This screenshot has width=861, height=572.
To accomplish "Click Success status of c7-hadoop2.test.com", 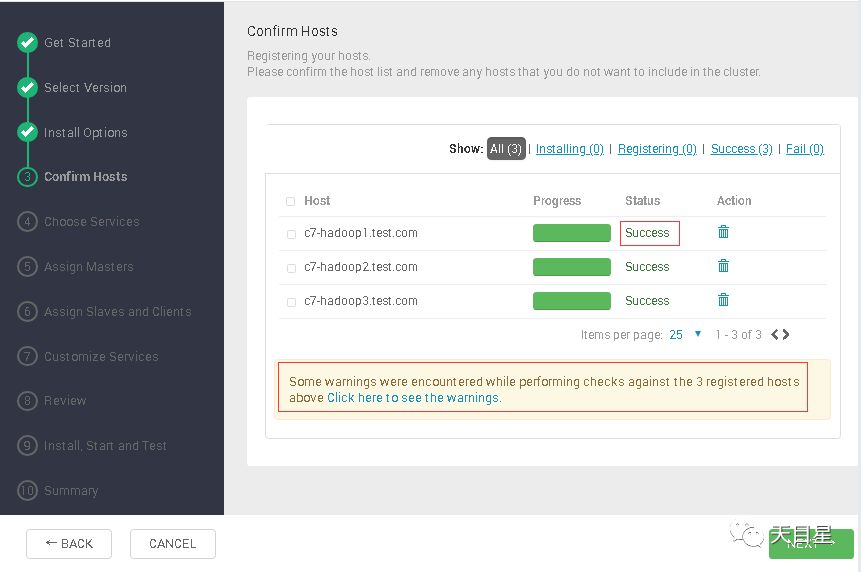I will point(647,267).
